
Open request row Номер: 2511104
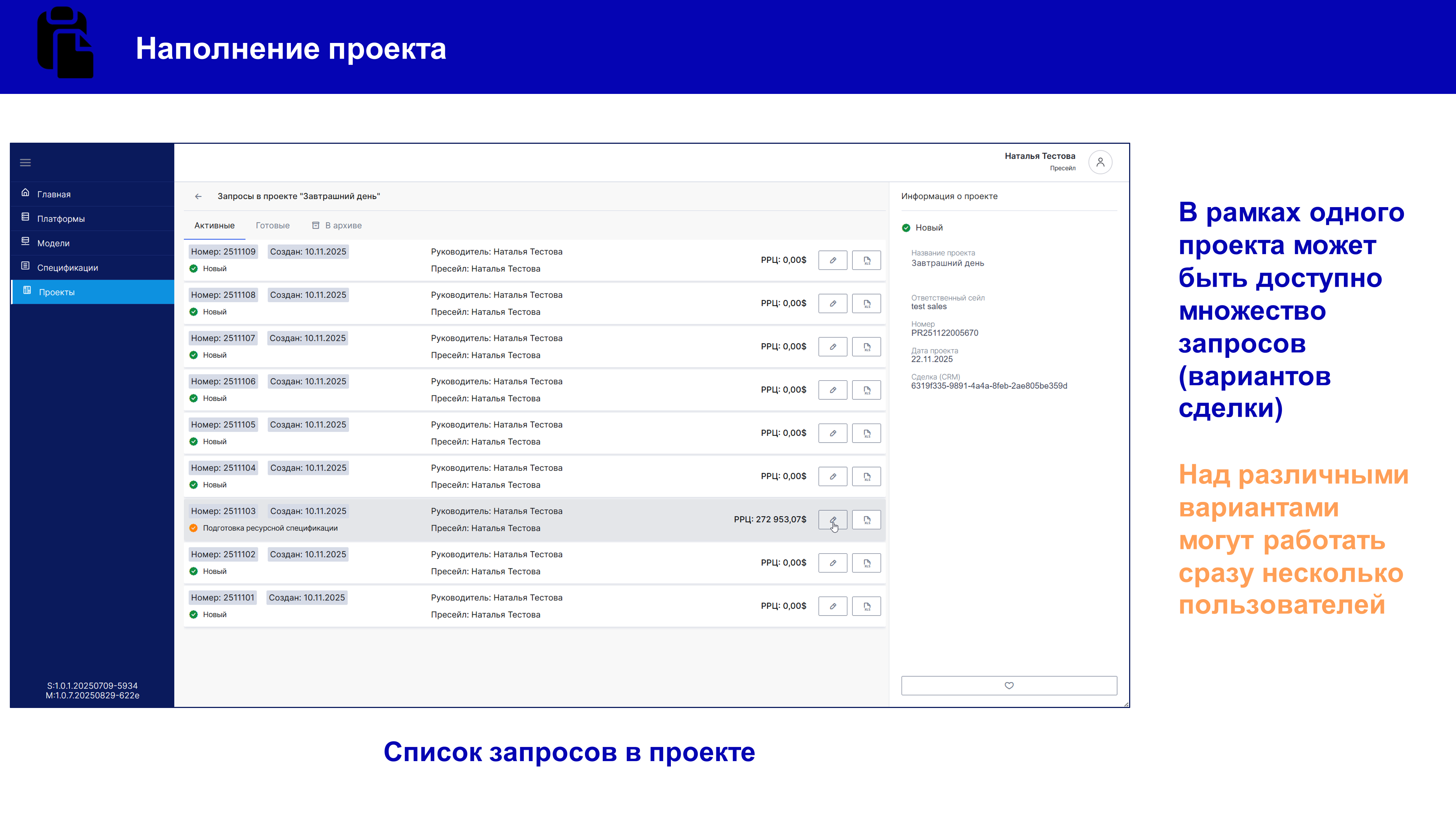click(x=534, y=476)
